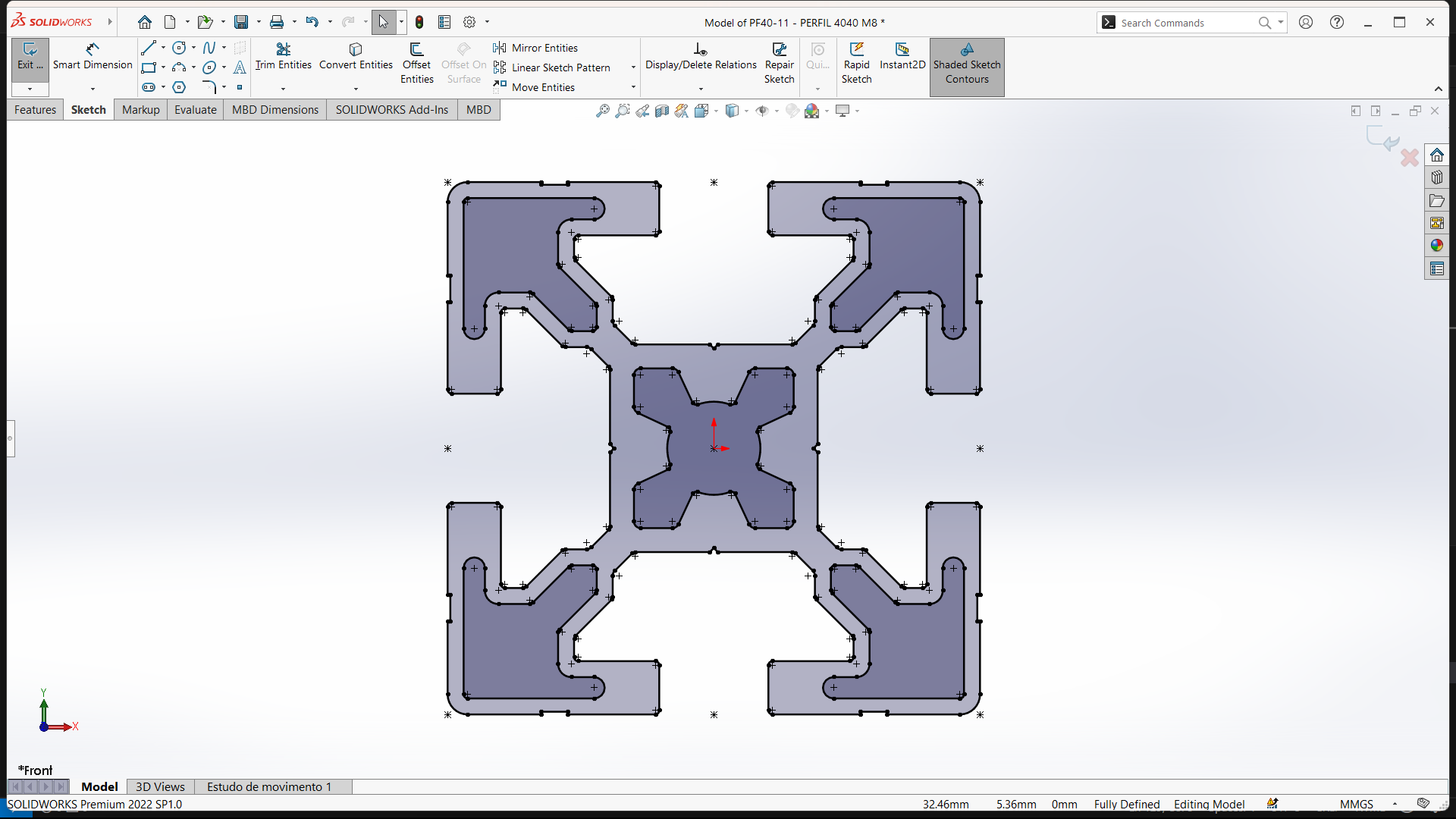Viewport: 1456px width, 819px height.
Task: Select the Polygon sketch tool
Action: pos(179,87)
